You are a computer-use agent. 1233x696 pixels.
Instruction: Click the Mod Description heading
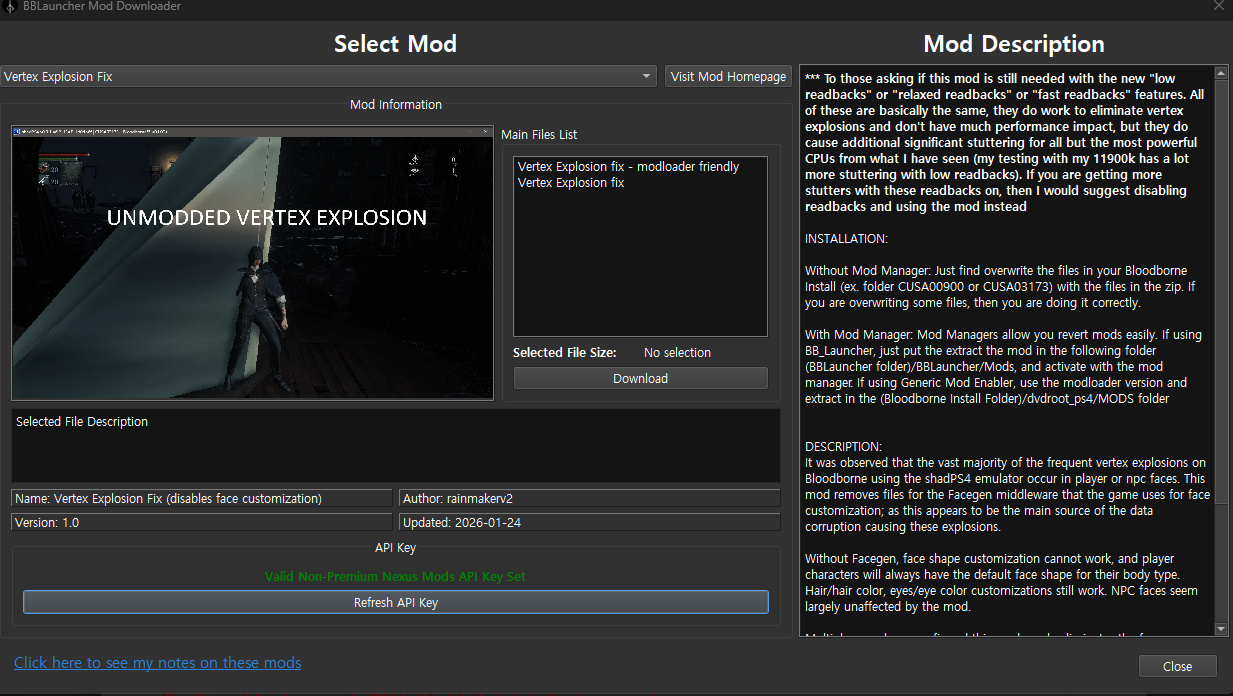[1014, 44]
